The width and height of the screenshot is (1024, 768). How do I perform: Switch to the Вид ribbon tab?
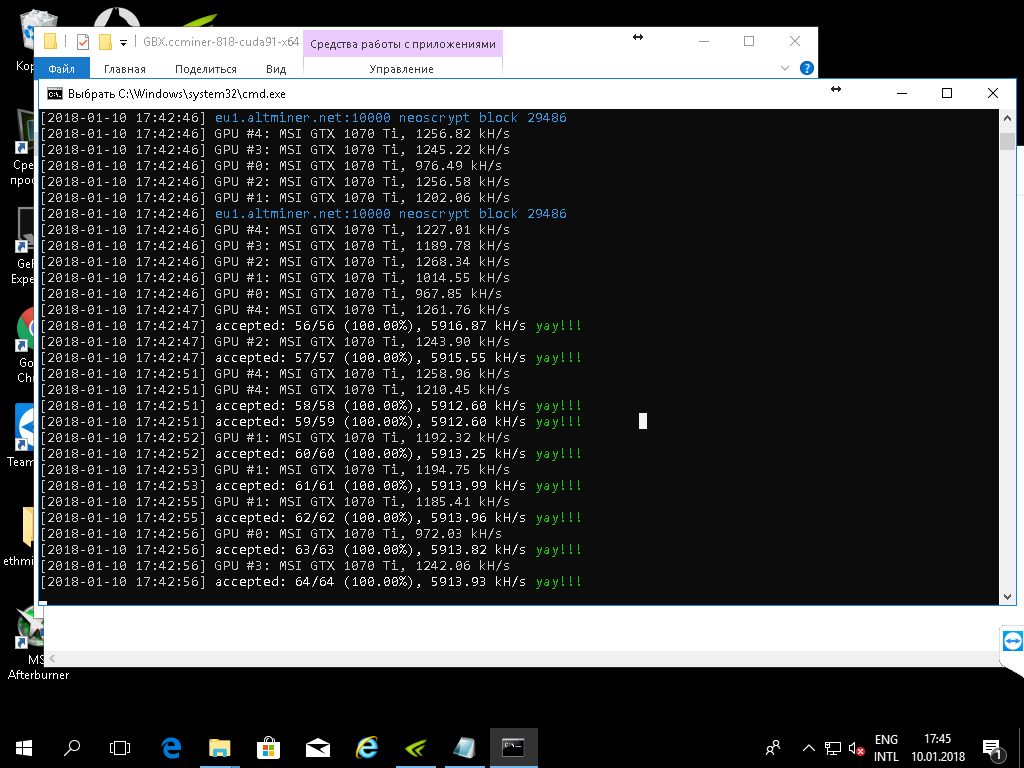tap(276, 69)
